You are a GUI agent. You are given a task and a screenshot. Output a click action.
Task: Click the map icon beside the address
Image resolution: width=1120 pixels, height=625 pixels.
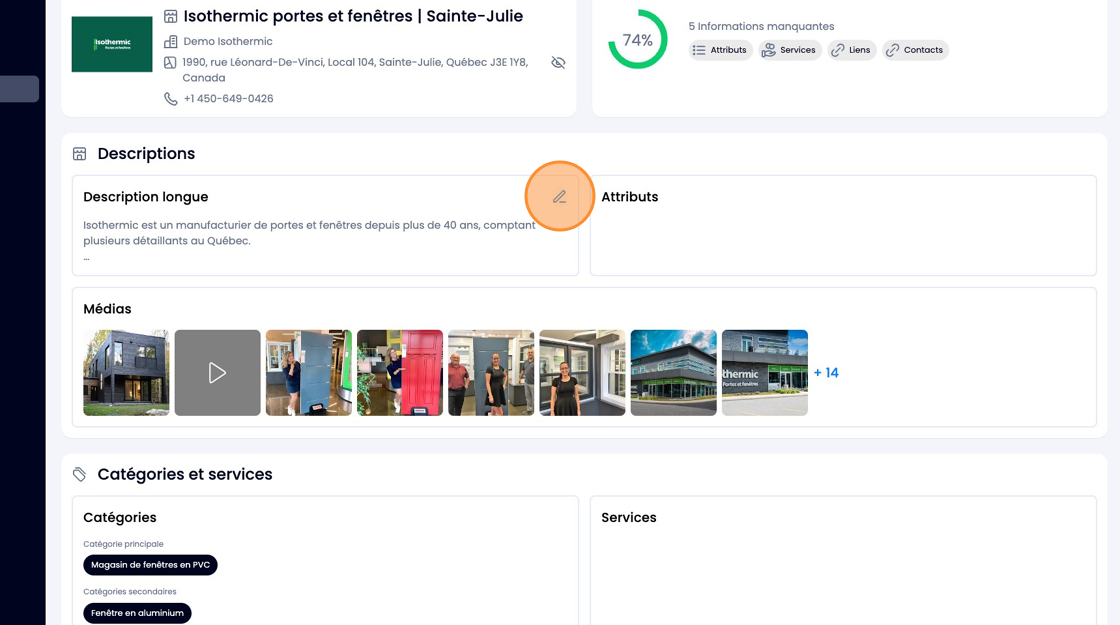point(170,63)
